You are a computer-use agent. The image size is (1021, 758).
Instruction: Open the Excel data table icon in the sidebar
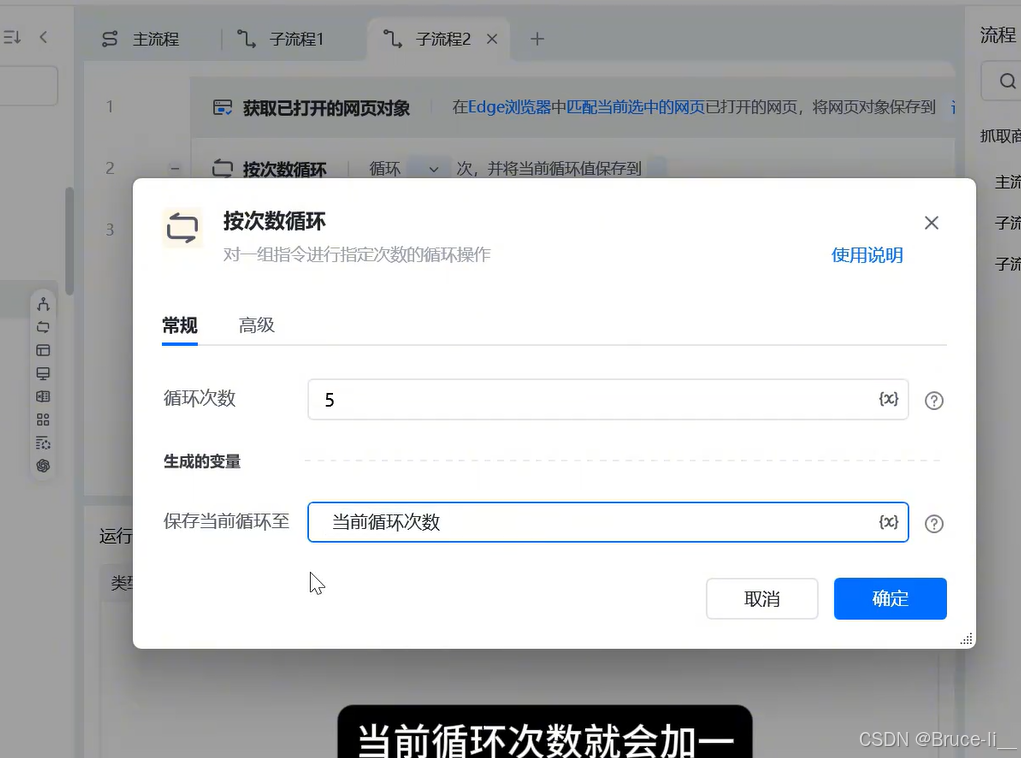click(x=43, y=397)
